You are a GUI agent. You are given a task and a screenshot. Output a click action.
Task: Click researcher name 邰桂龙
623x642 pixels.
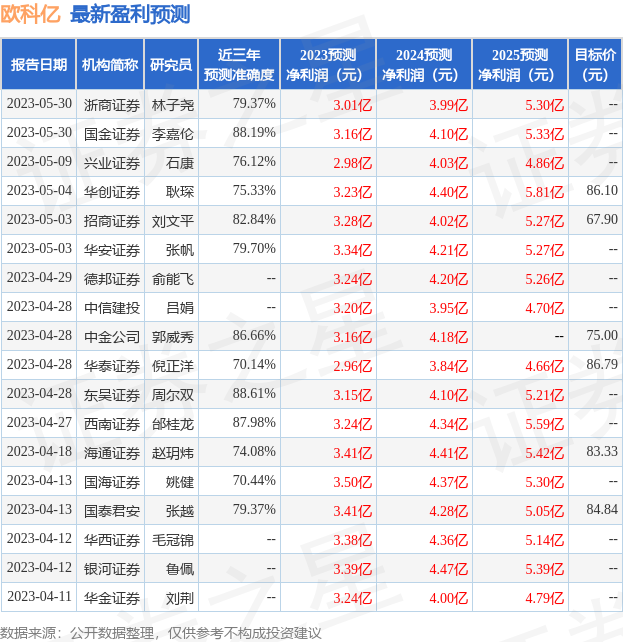click(x=173, y=424)
